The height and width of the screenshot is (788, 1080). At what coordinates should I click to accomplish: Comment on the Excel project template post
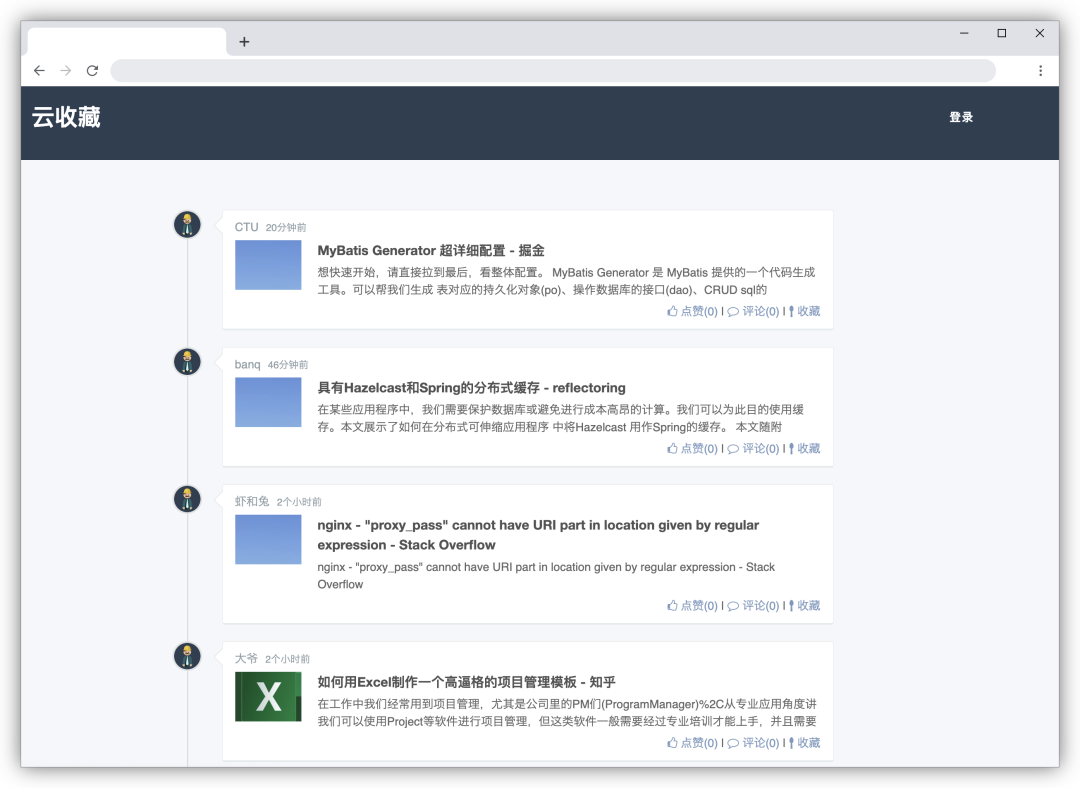pyautogui.click(x=754, y=743)
